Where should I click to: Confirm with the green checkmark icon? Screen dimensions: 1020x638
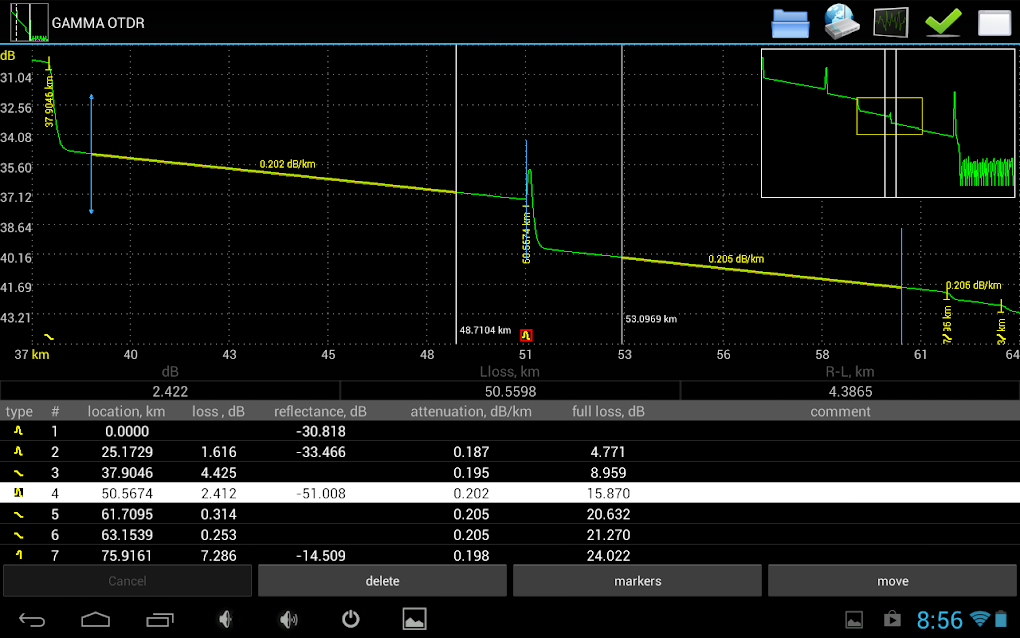point(942,22)
